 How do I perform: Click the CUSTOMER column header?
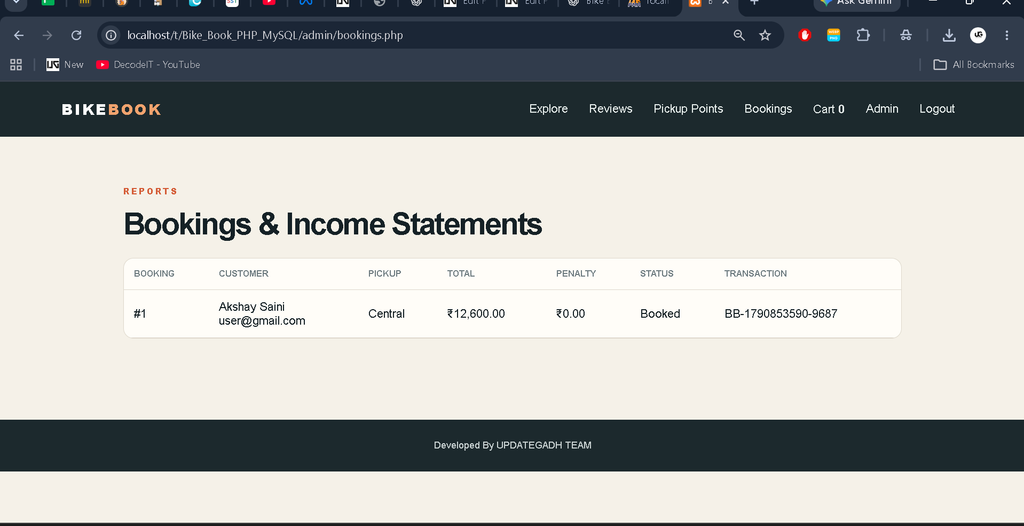(x=244, y=274)
